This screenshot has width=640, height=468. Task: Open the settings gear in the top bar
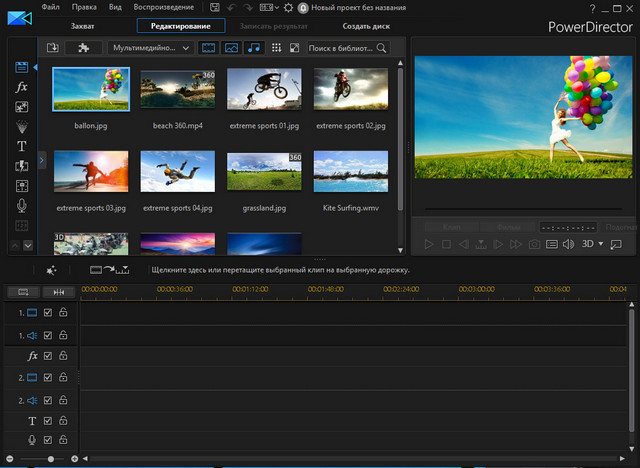click(289, 7)
